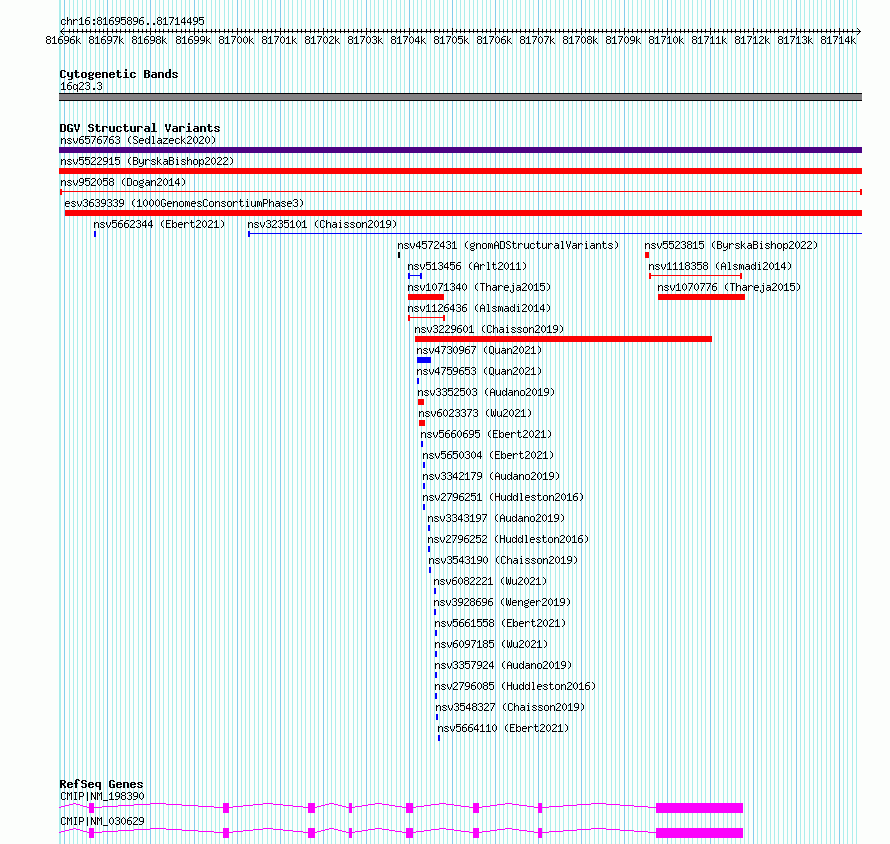Click the RefSeq Genes track title
890x844 pixels.
[102, 784]
